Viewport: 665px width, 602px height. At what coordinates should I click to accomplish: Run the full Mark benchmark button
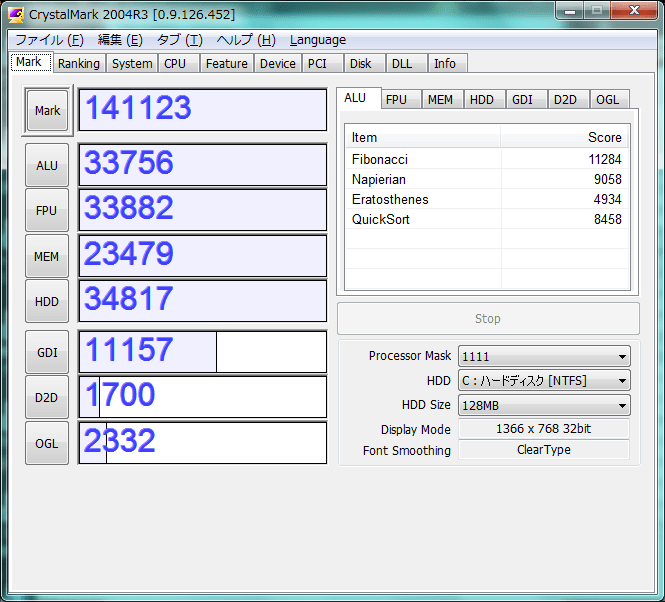[x=48, y=110]
